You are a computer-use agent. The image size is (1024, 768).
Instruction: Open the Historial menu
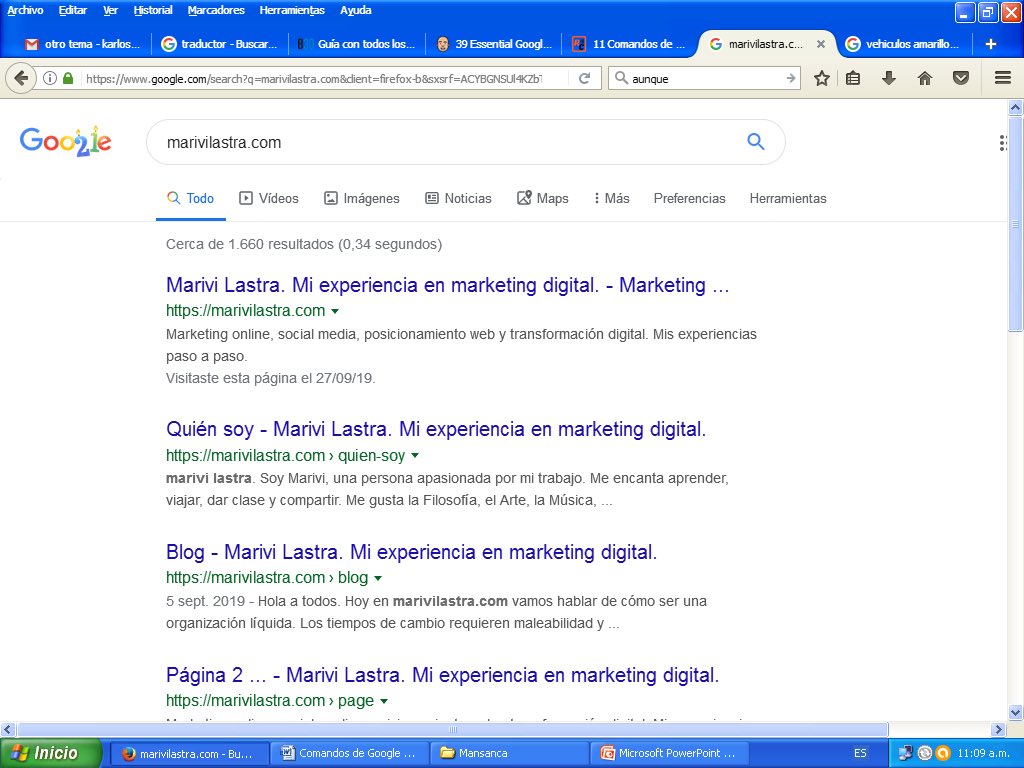pos(153,10)
